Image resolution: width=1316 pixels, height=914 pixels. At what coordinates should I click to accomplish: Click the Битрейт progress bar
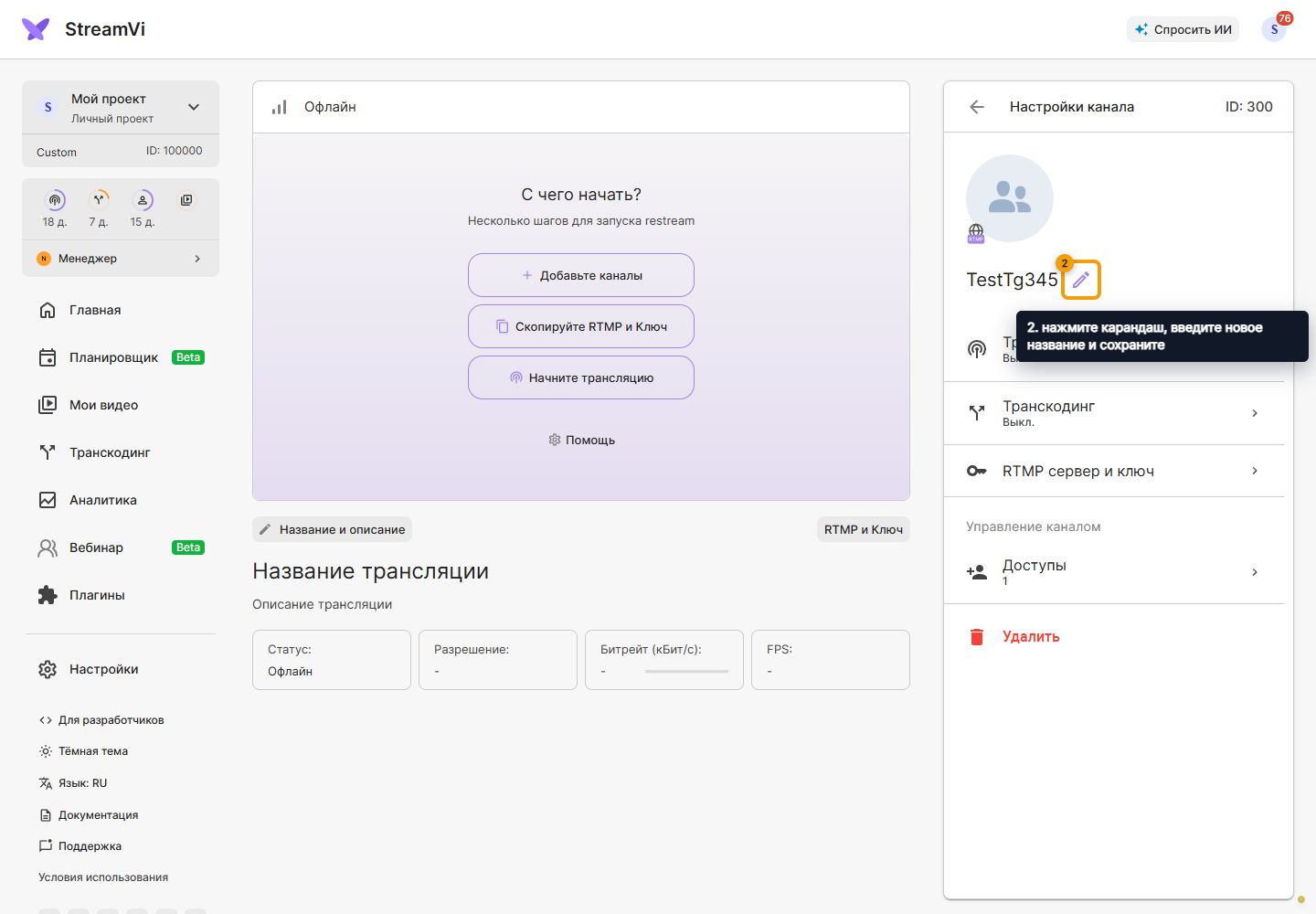[686, 672]
